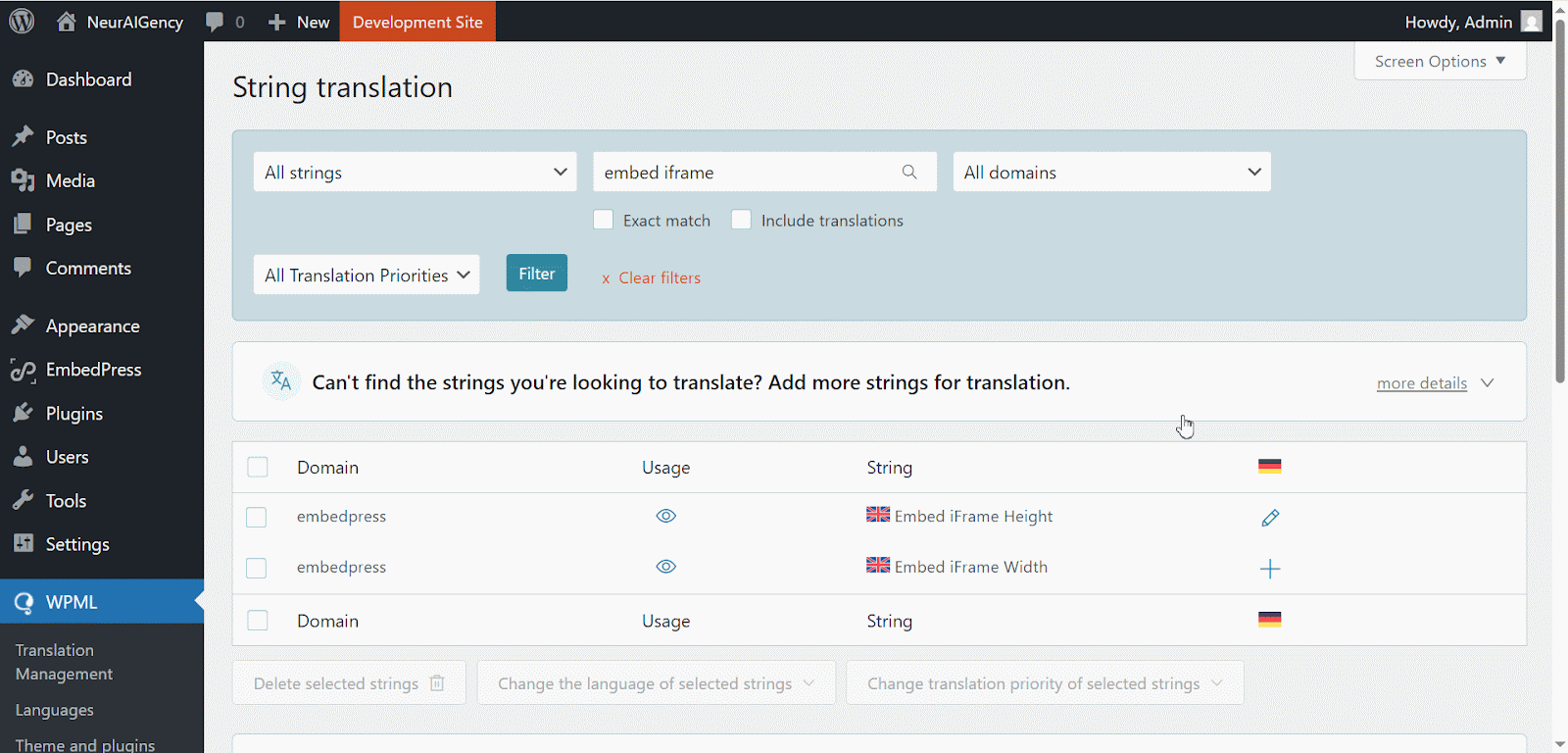View usage eye for Embed iFrame Width
The width and height of the screenshot is (1568, 753).
click(x=666, y=567)
